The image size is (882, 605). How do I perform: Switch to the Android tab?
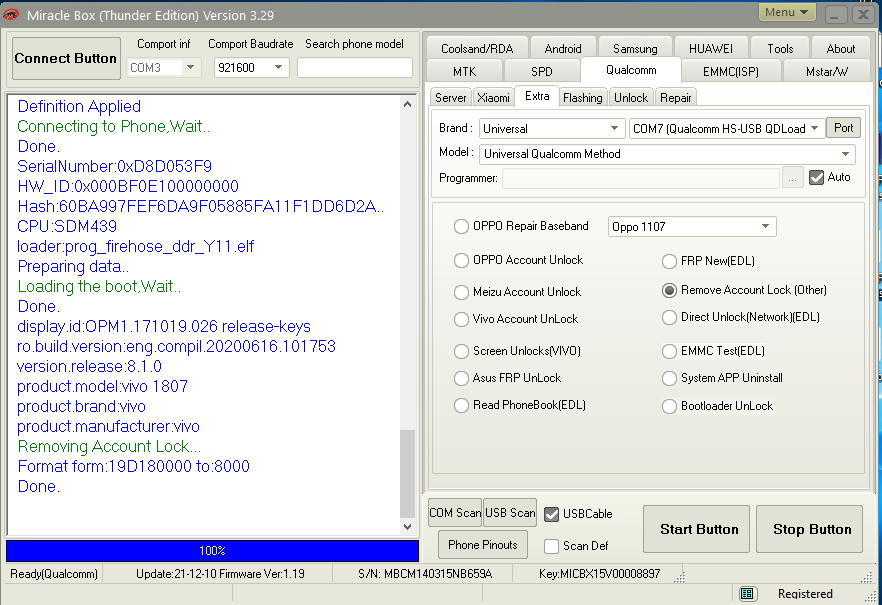562,49
